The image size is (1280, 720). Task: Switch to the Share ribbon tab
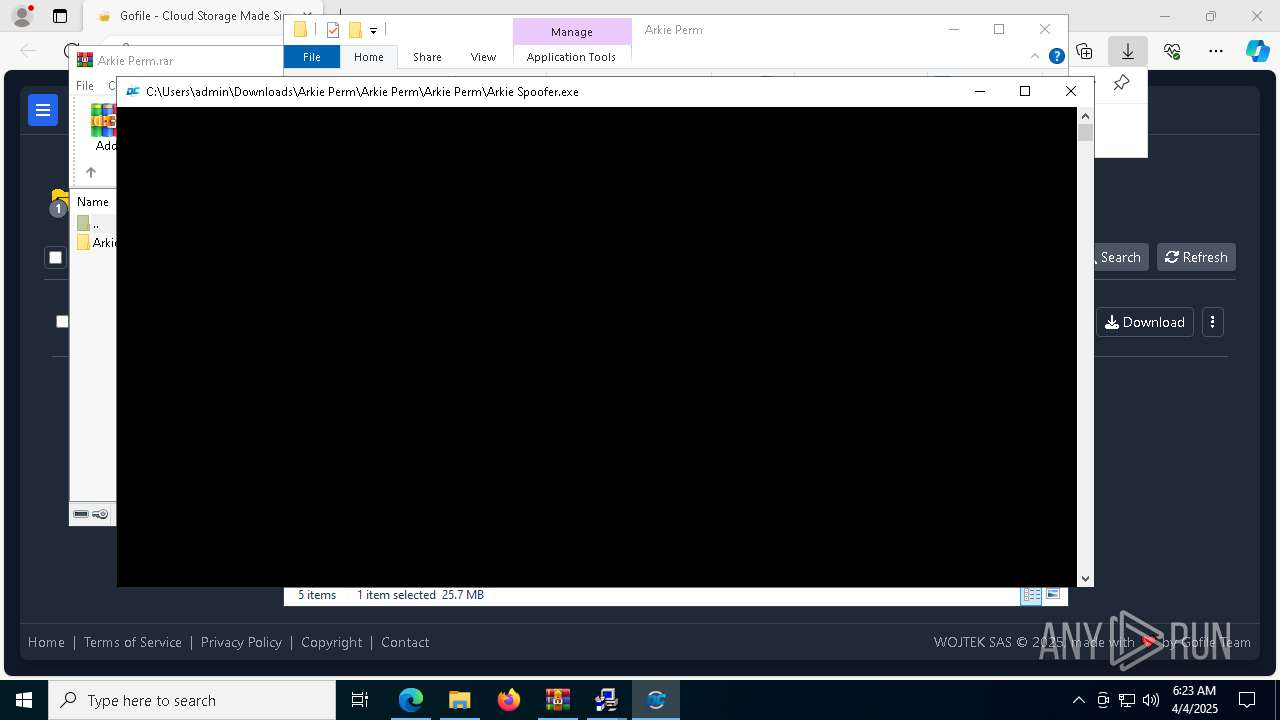point(427,57)
